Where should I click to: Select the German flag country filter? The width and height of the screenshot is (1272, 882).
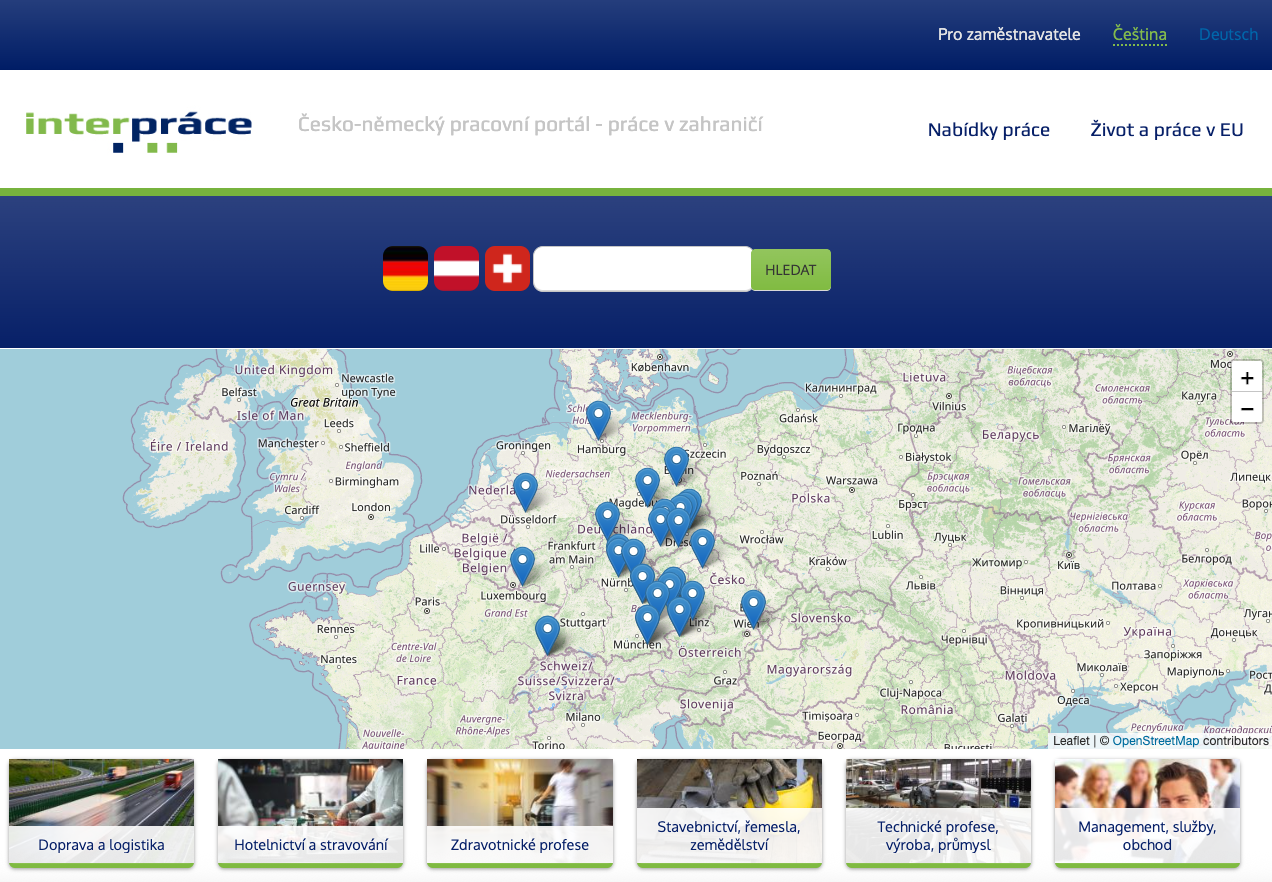click(x=405, y=269)
